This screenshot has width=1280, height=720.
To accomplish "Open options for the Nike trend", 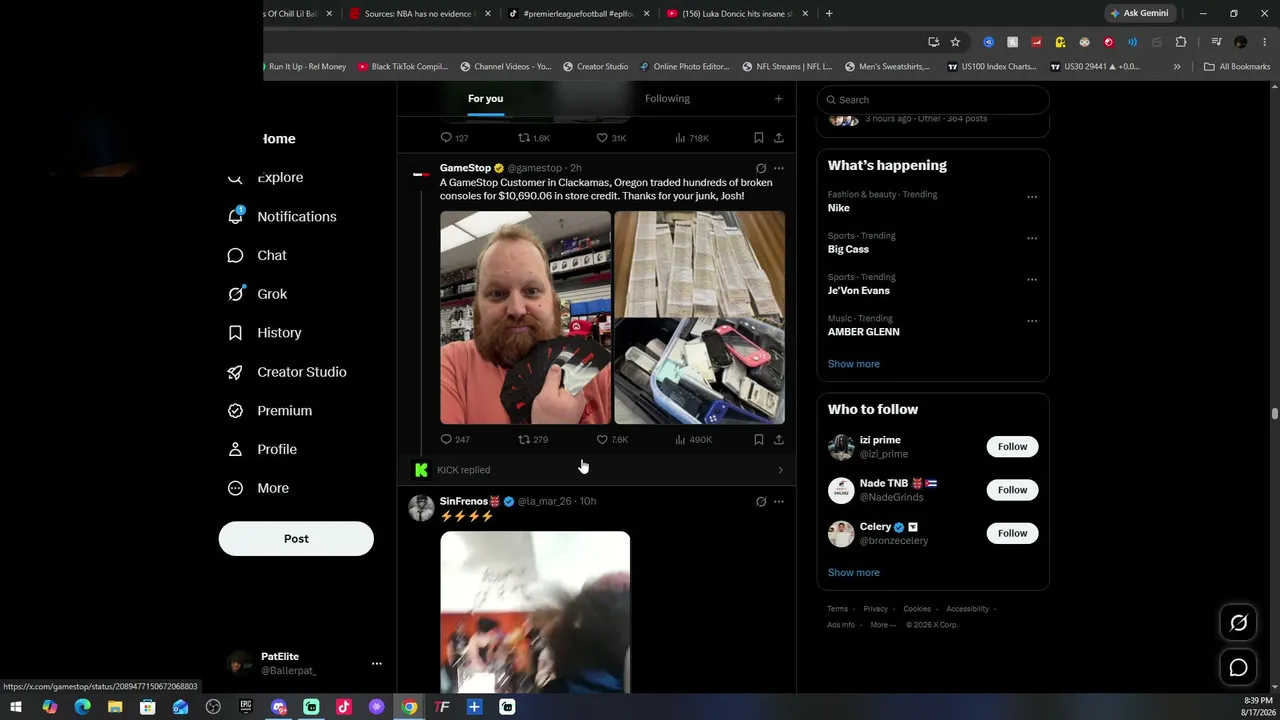I will [x=1032, y=197].
